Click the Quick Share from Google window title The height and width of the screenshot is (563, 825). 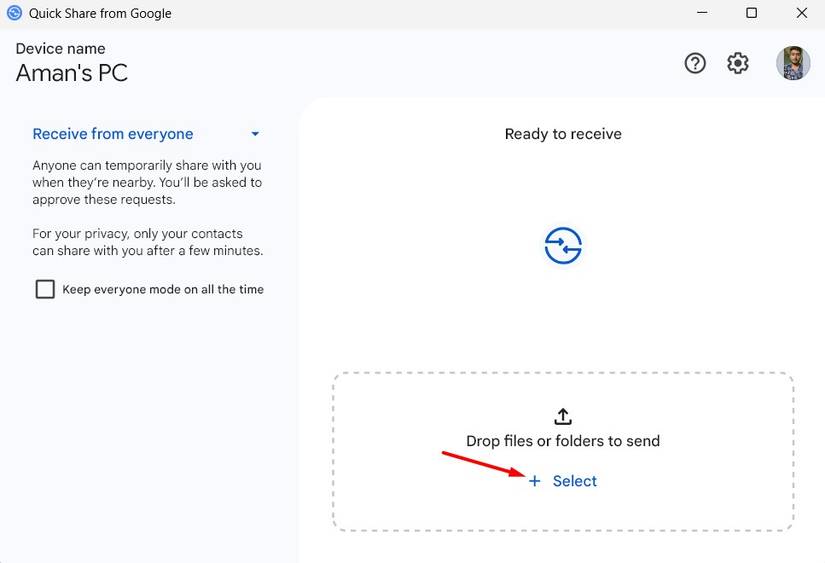pos(100,14)
